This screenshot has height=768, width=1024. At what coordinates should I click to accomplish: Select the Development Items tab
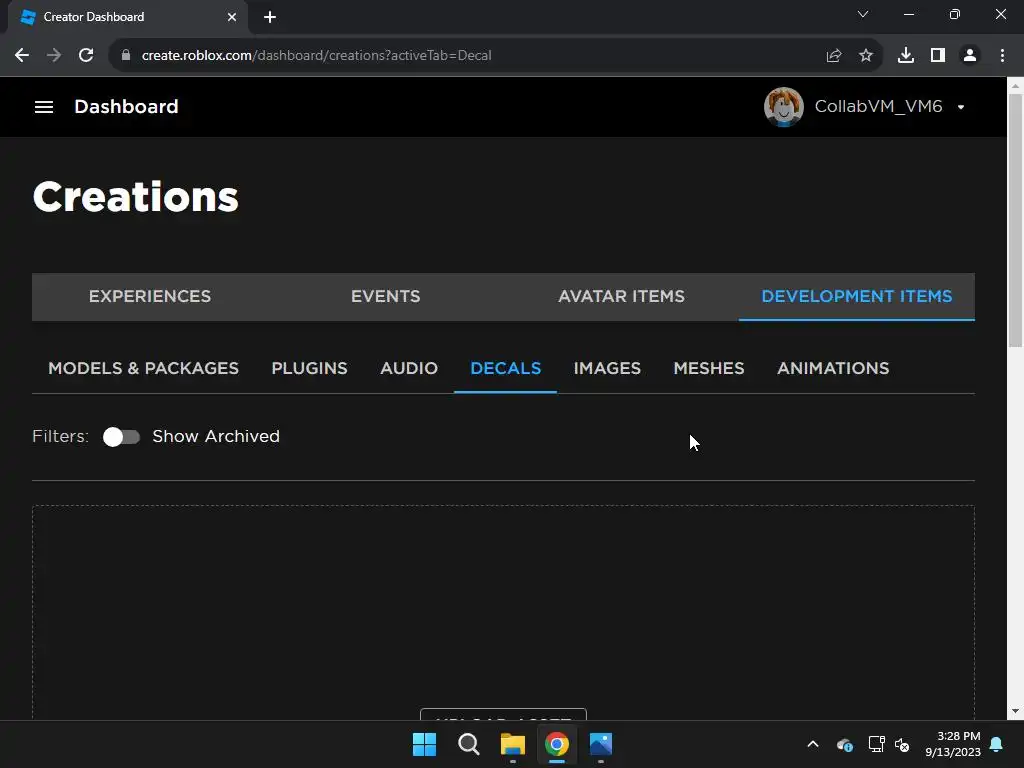point(857,296)
